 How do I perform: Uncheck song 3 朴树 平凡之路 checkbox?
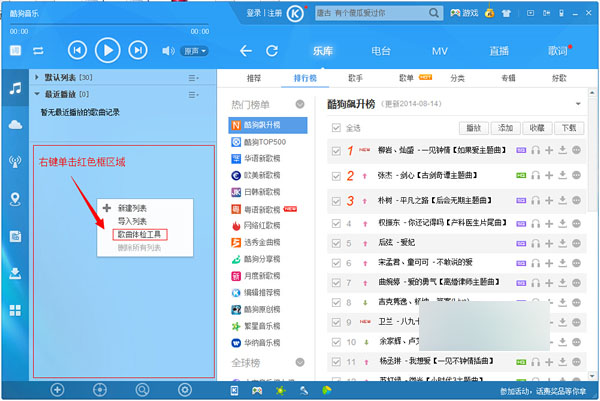(336, 201)
